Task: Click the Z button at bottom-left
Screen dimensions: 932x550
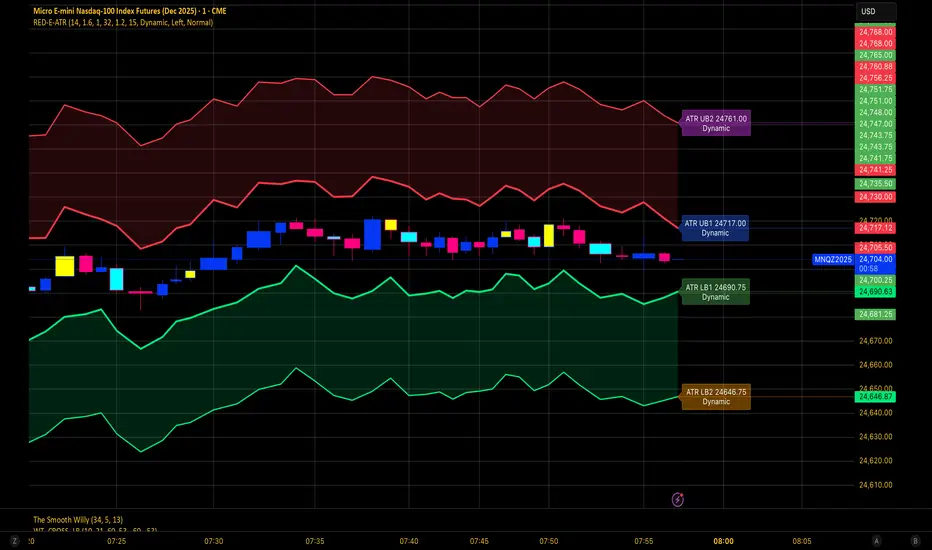Action: coord(14,541)
